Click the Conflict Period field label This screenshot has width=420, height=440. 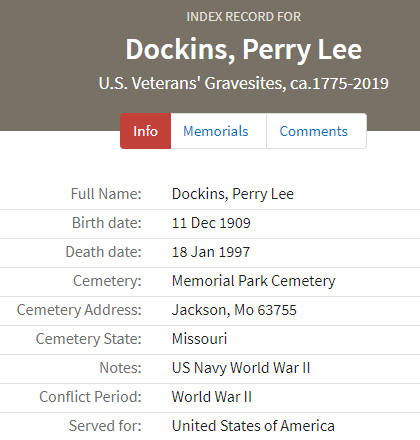[x=90, y=397]
